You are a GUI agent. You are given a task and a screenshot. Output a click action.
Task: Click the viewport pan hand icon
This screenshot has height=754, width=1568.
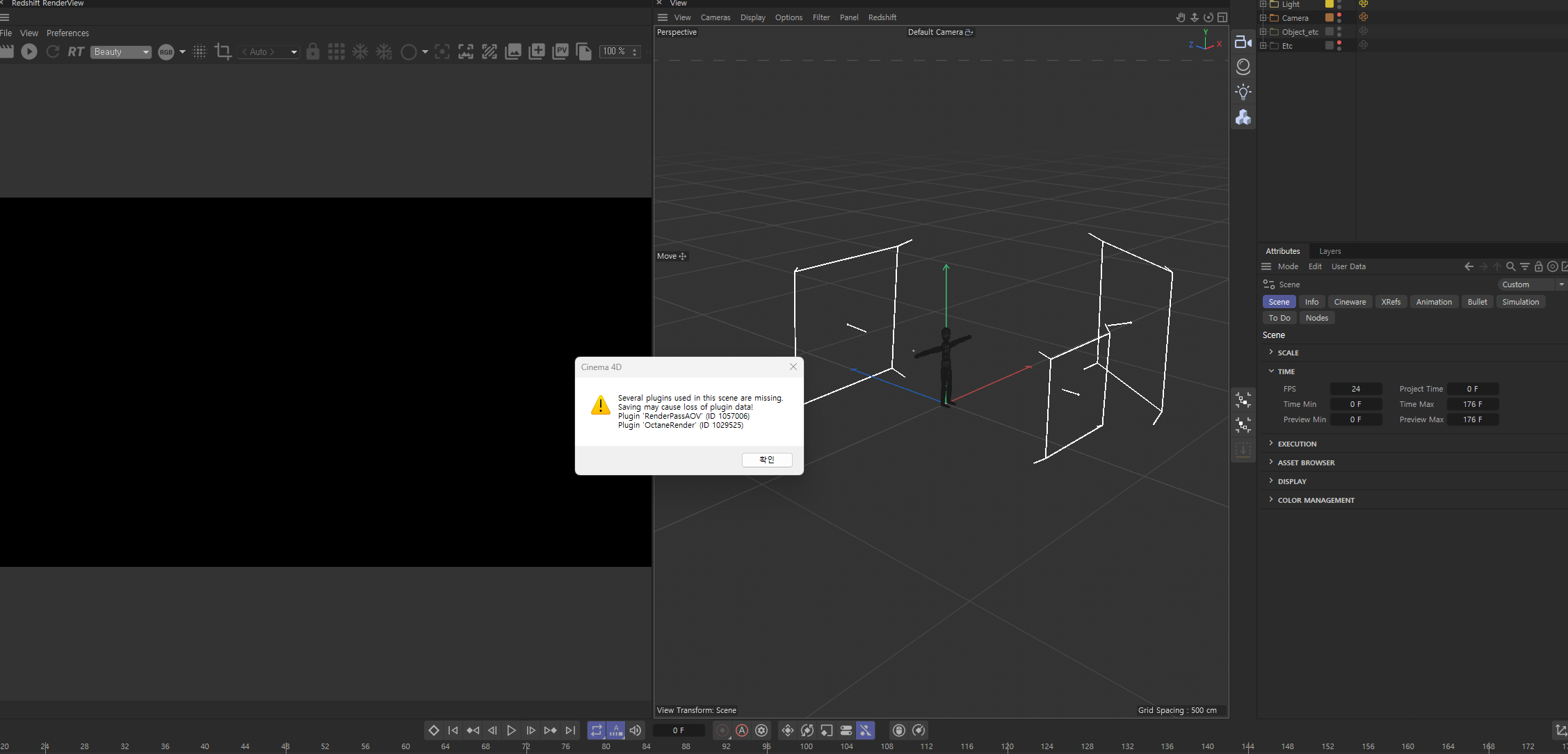tap(1180, 17)
